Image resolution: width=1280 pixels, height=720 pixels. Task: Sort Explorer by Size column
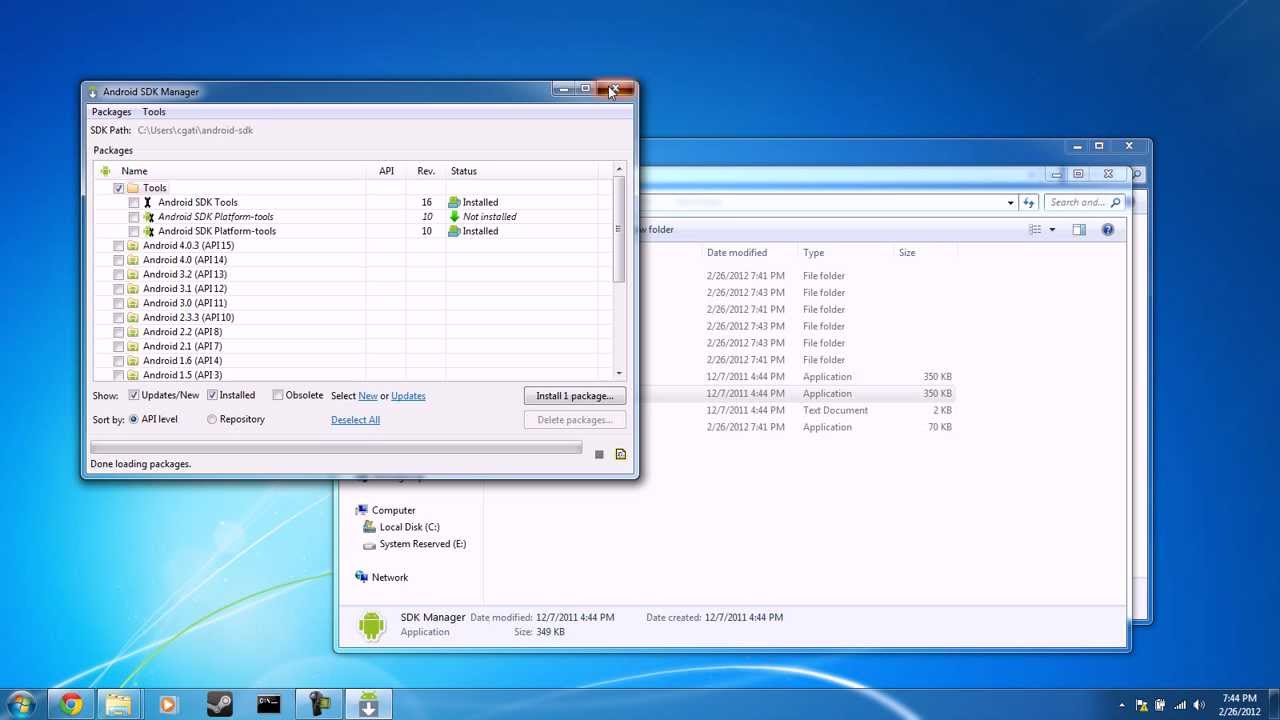(907, 253)
